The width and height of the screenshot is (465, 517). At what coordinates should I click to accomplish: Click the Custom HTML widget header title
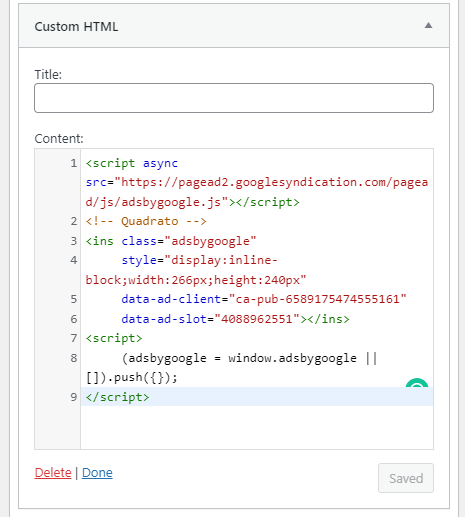tap(76, 27)
